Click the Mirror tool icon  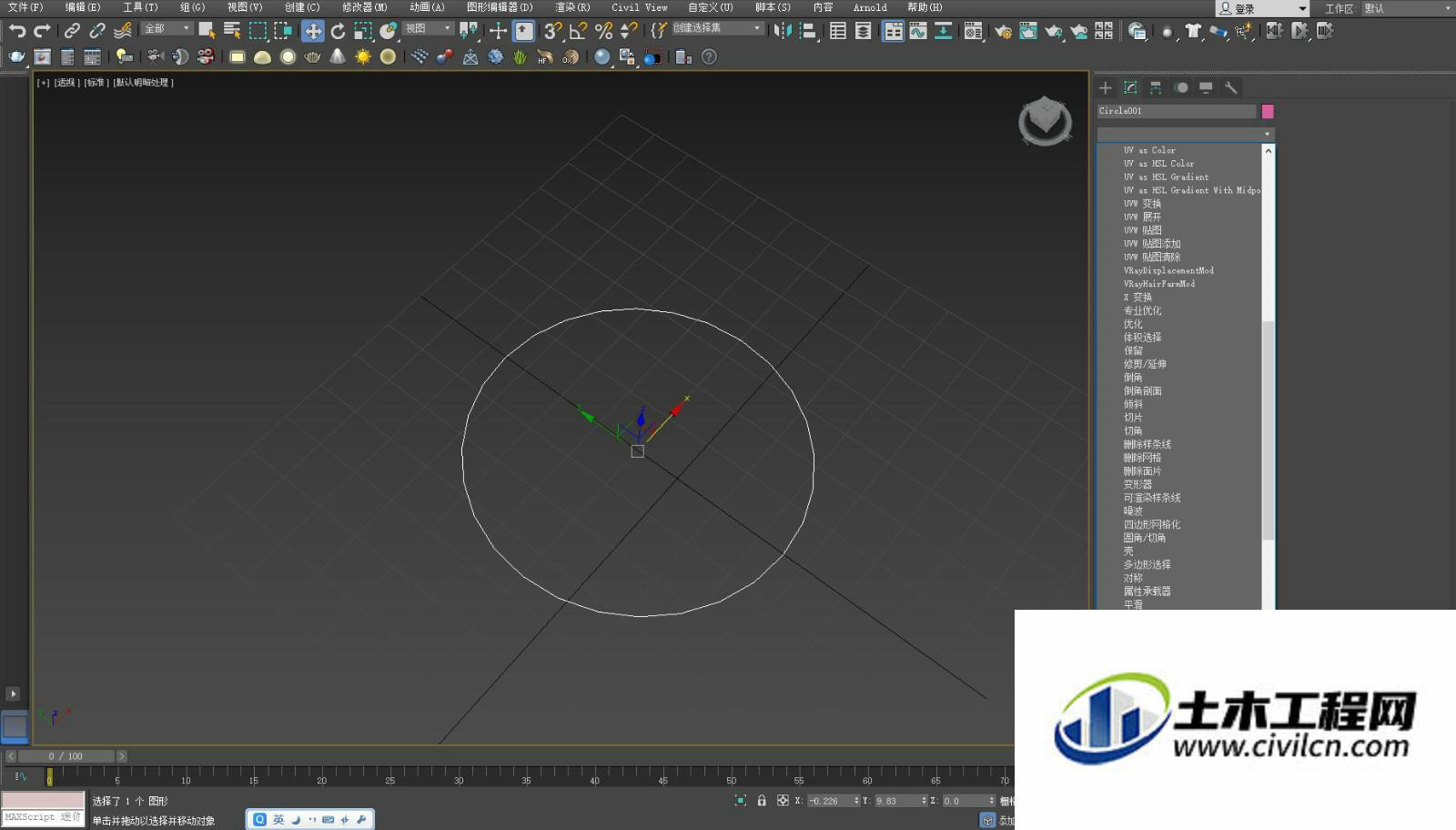coord(782,31)
